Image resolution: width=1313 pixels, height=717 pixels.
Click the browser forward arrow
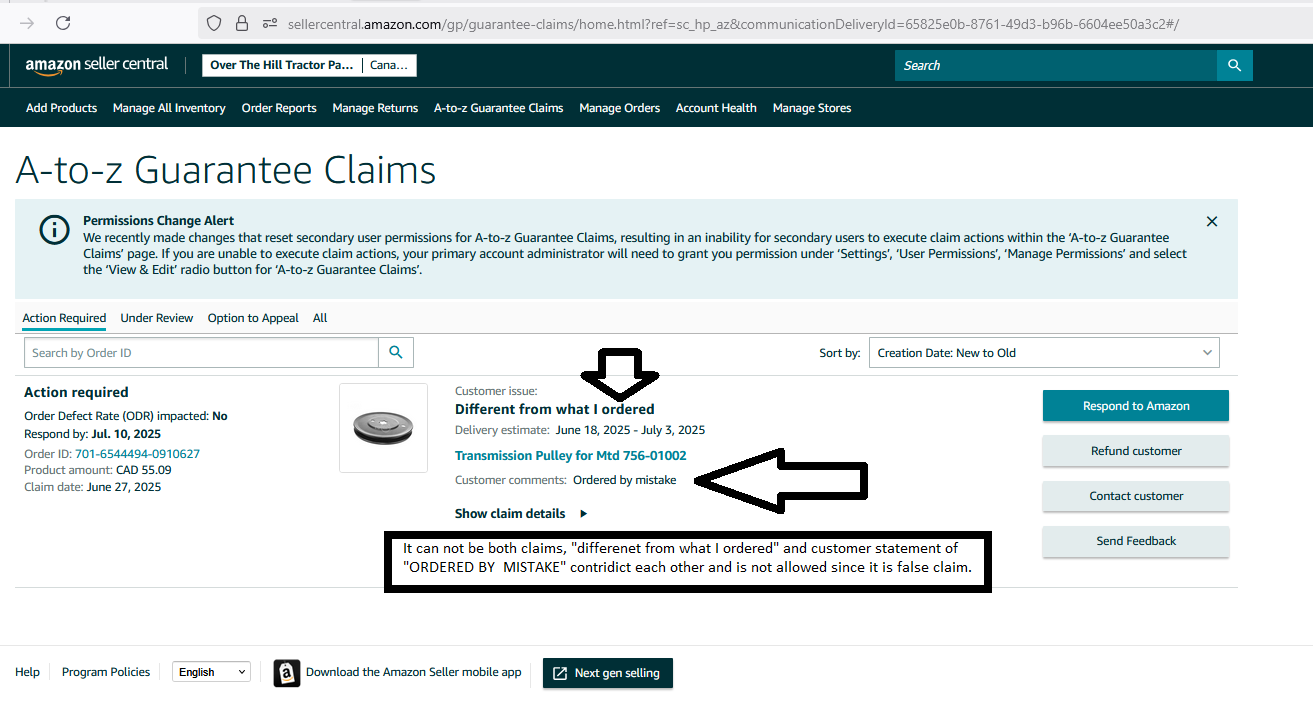point(27,23)
